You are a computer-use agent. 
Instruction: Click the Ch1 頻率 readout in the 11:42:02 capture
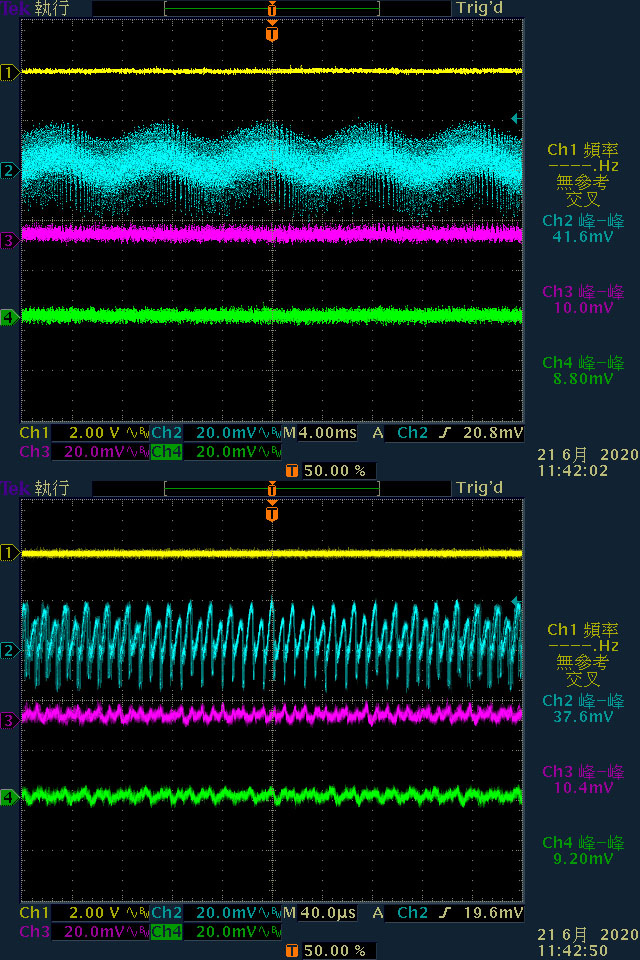(583, 174)
